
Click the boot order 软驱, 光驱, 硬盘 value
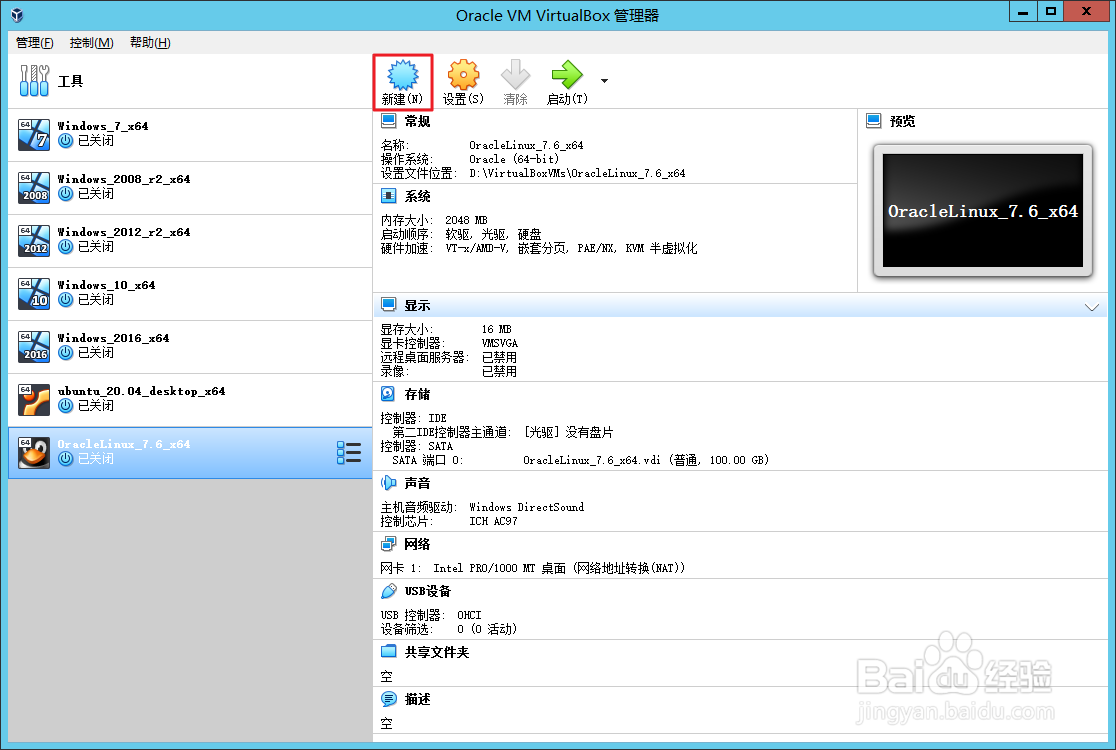coord(493,234)
